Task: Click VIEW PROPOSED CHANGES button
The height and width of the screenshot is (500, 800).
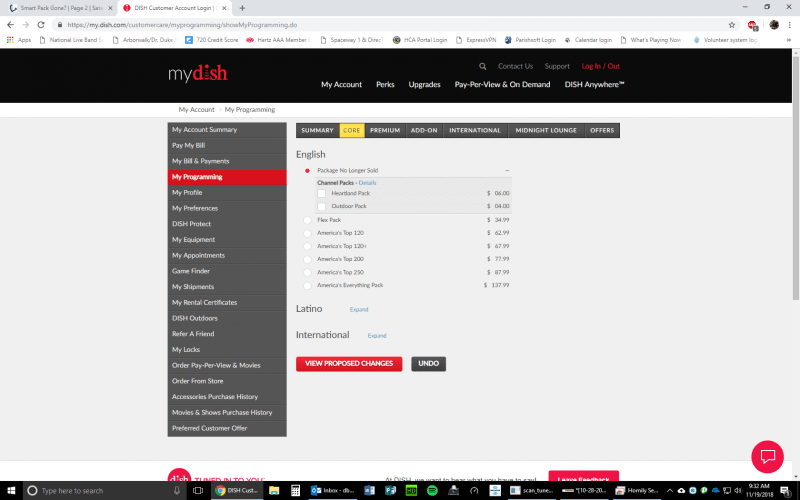Action: 349,364
